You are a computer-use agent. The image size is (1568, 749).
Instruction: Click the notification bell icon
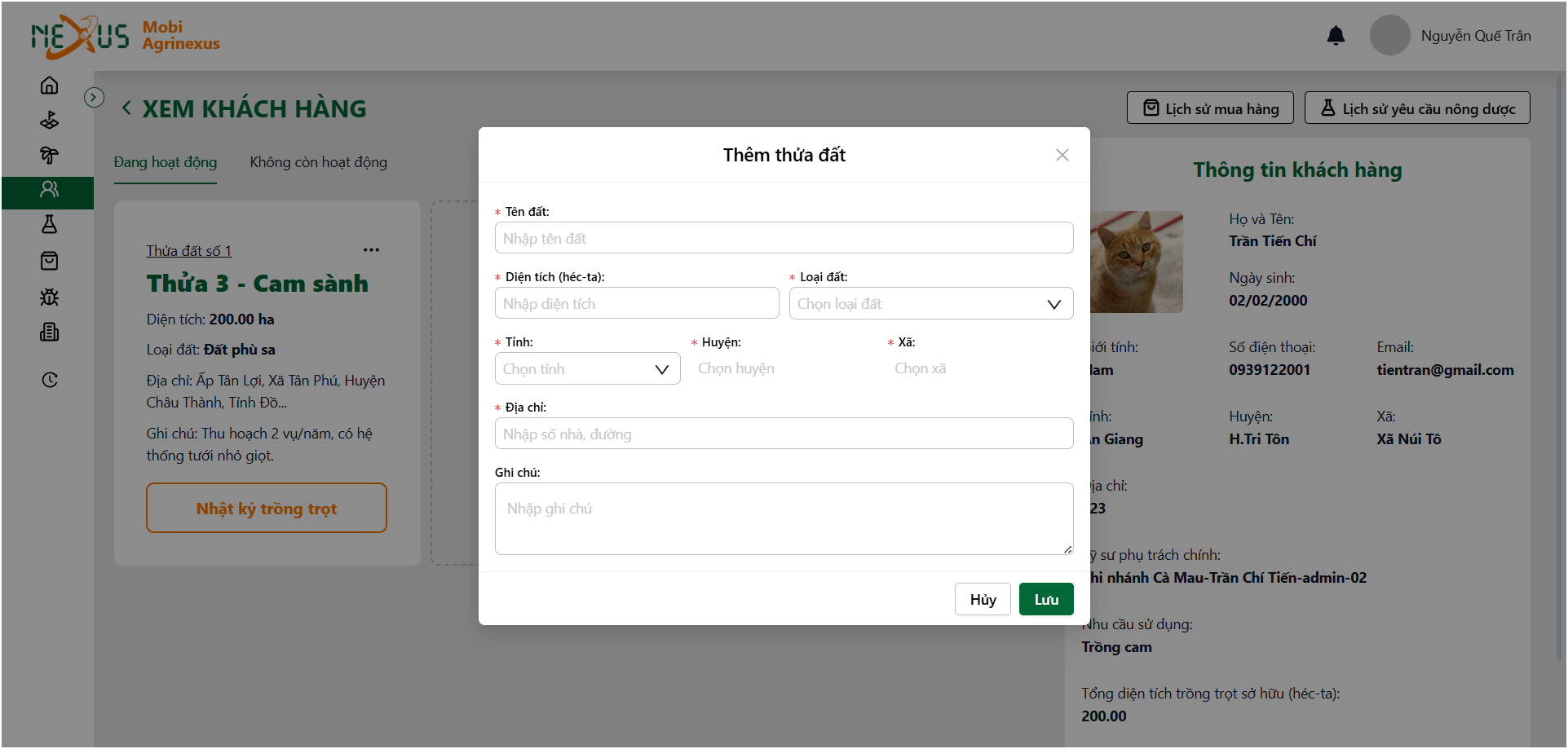[1336, 36]
